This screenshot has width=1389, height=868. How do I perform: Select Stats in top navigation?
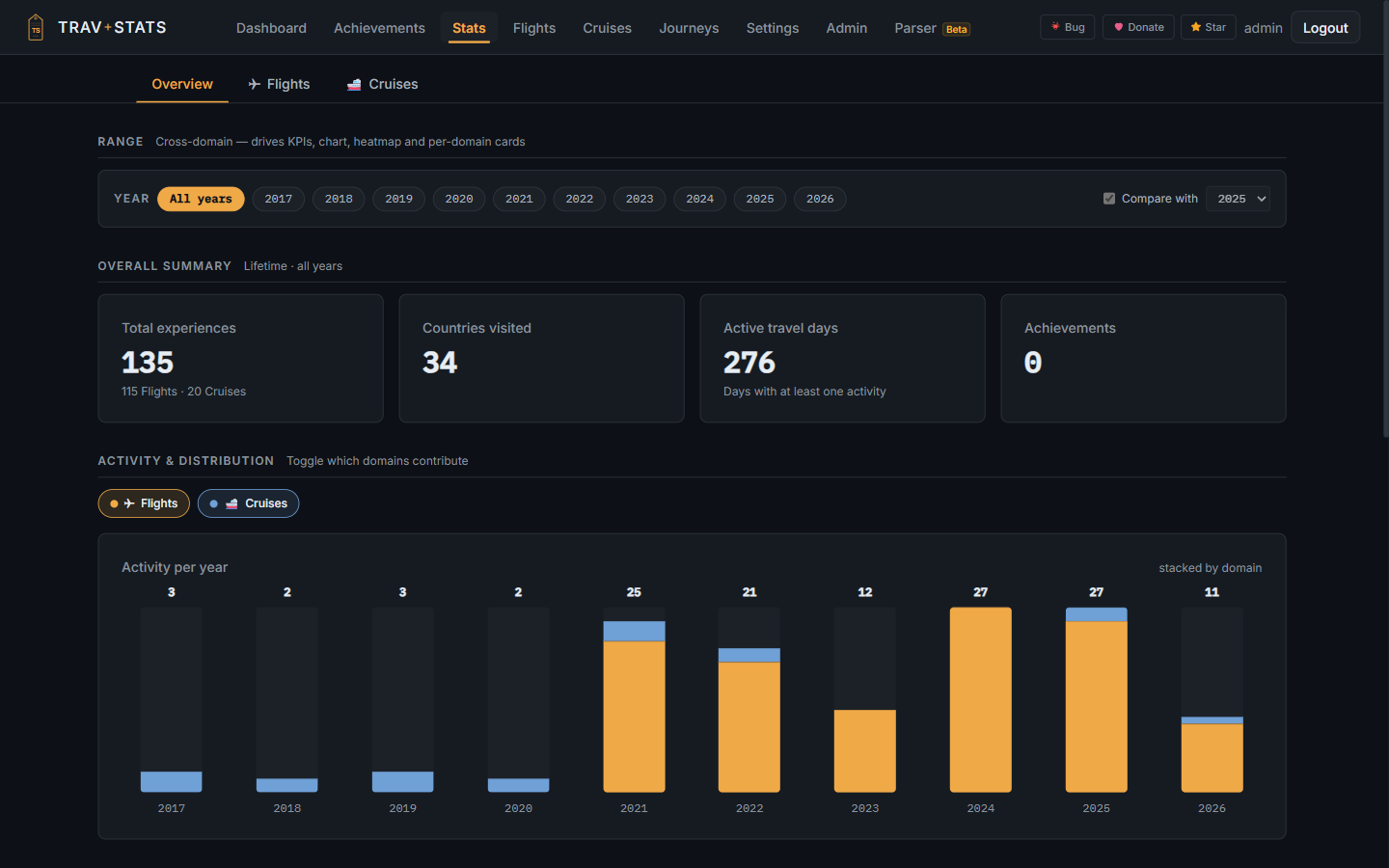point(469,28)
